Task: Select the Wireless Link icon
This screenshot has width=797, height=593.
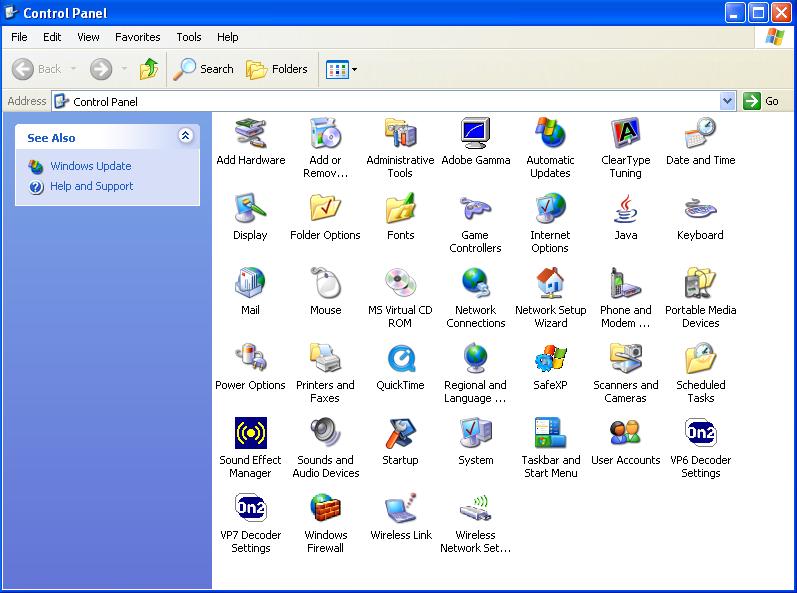Action: (401, 508)
